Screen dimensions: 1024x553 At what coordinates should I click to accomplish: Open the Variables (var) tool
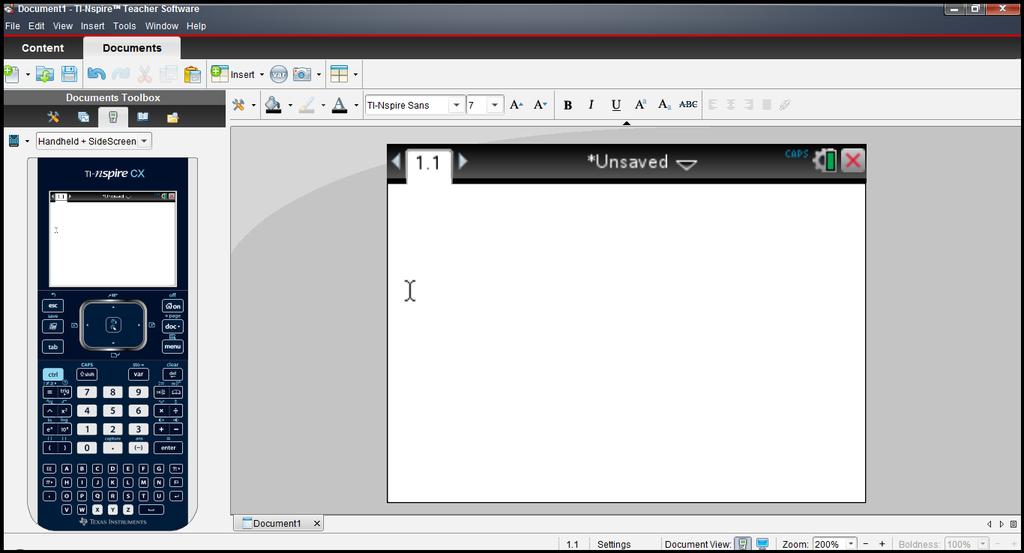coord(279,74)
